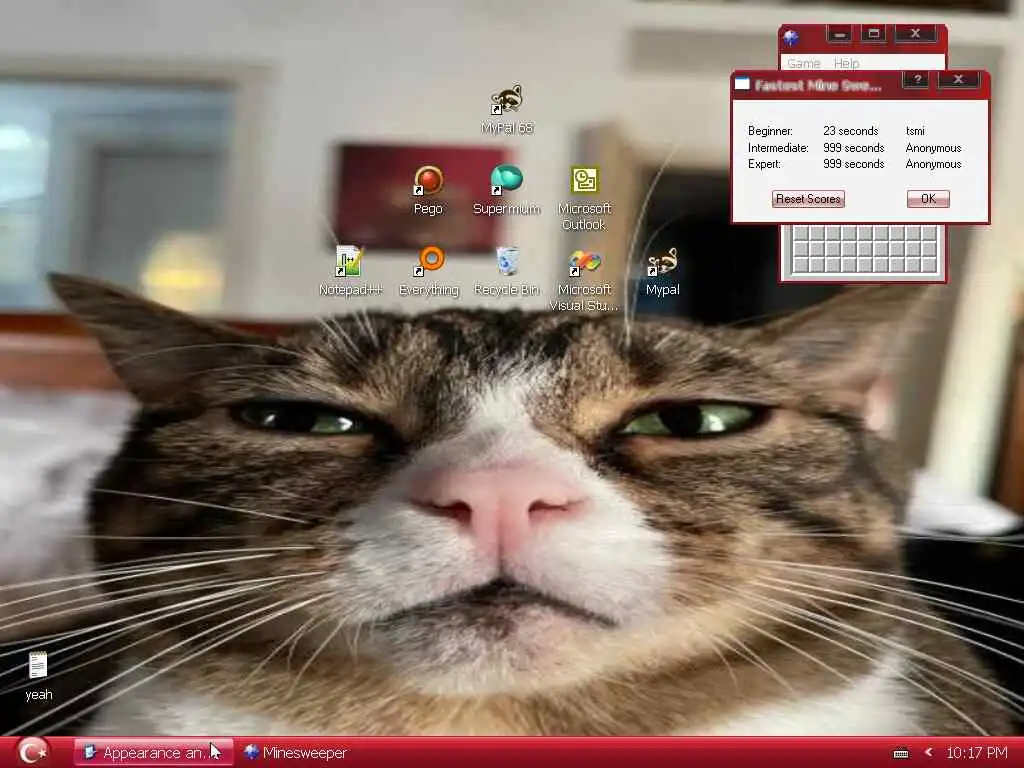Open the yeah text file icon
The width and height of the screenshot is (1024, 768).
[x=39, y=676]
